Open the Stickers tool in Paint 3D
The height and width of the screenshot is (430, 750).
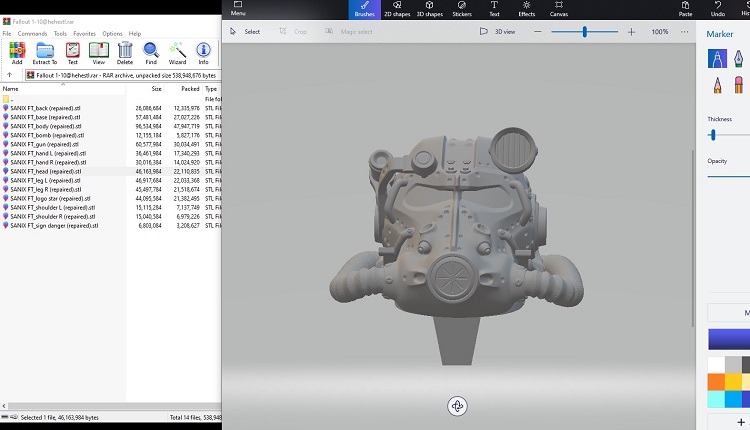[462, 9]
